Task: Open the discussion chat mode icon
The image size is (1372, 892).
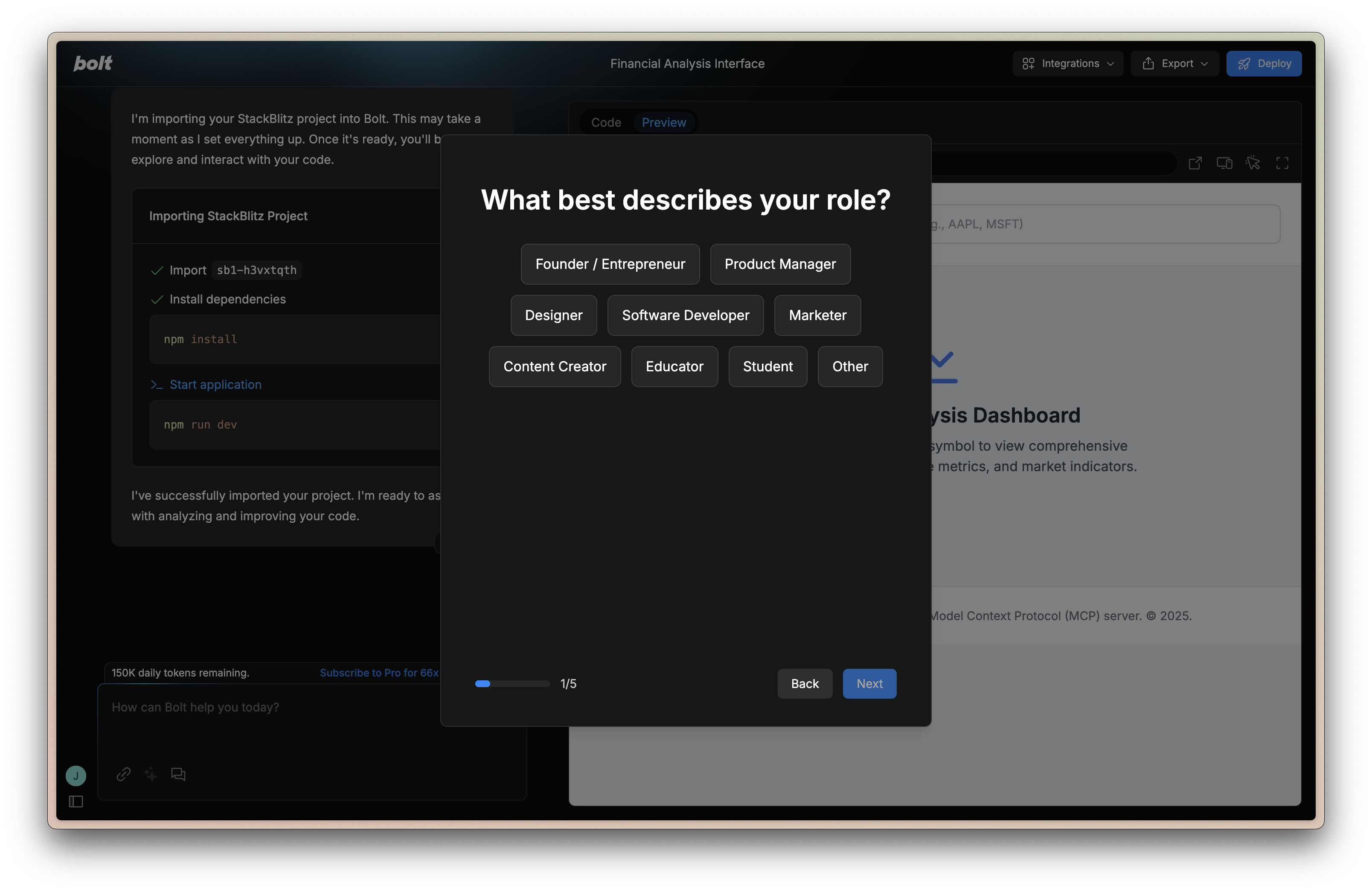Action: 178,774
